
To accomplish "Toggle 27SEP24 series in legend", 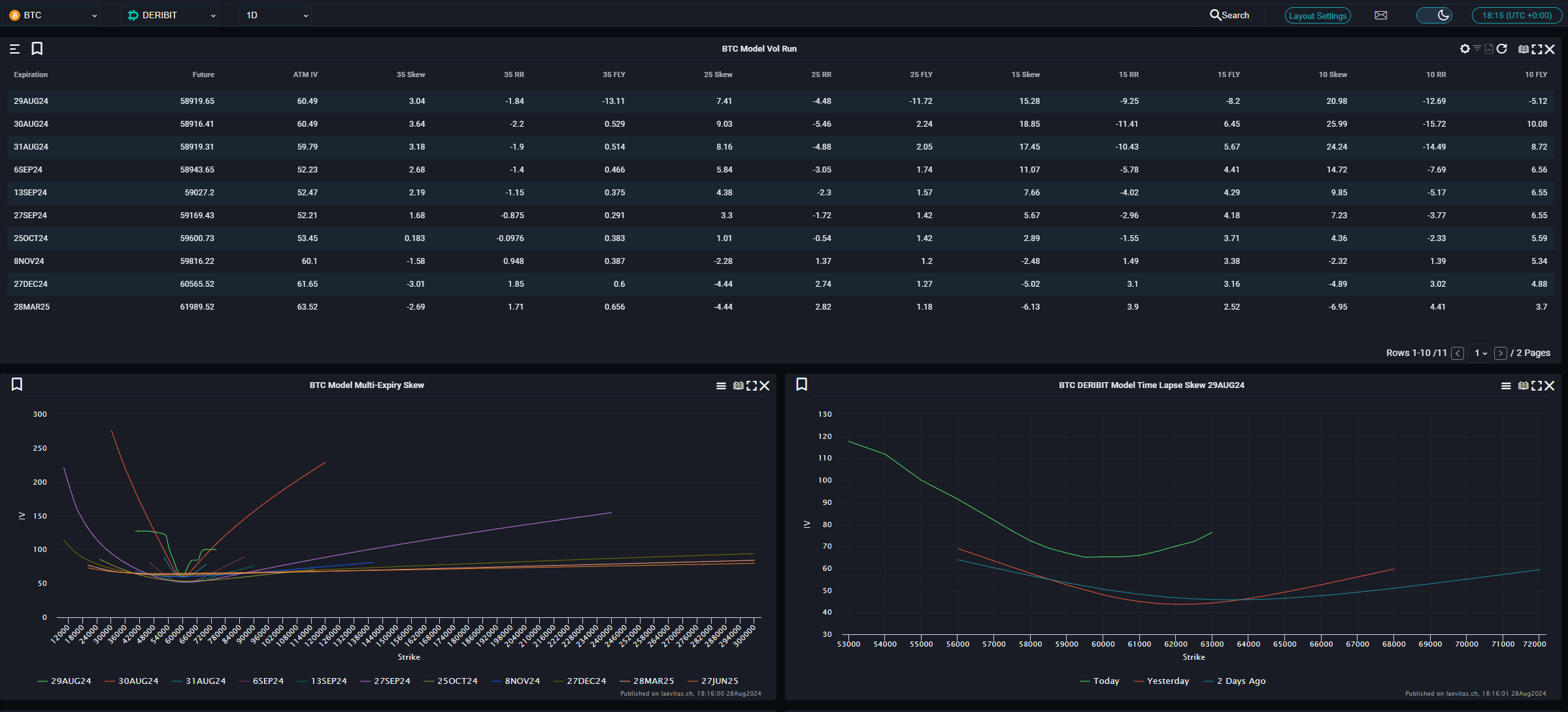I will click(x=386, y=681).
